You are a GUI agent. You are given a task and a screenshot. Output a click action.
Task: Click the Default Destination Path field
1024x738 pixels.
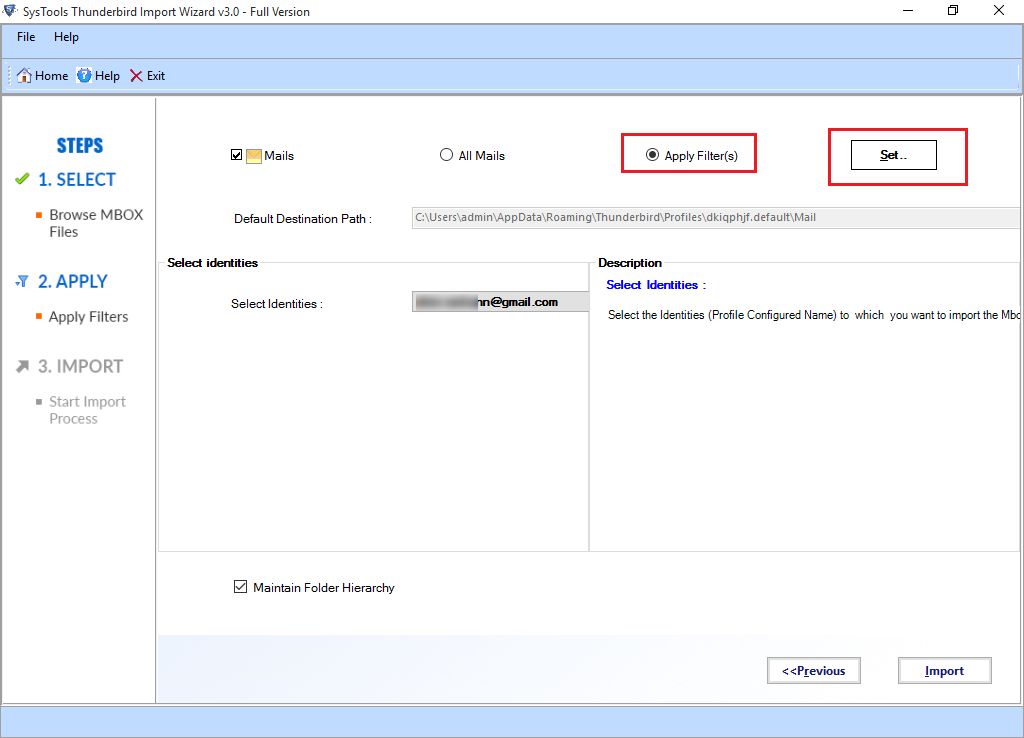point(716,217)
